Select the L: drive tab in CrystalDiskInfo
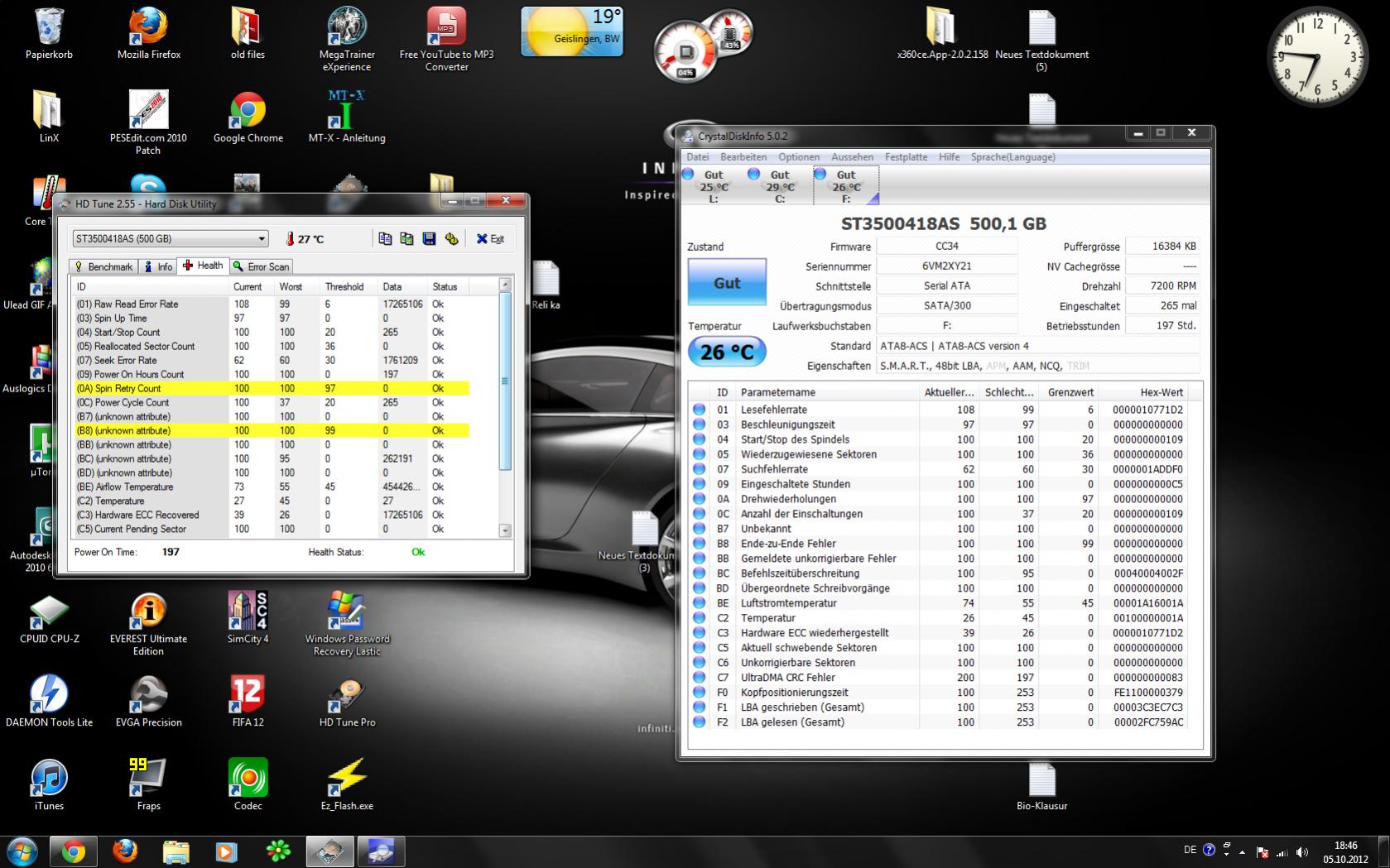1390x868 pixels. (x=712, y=185)
